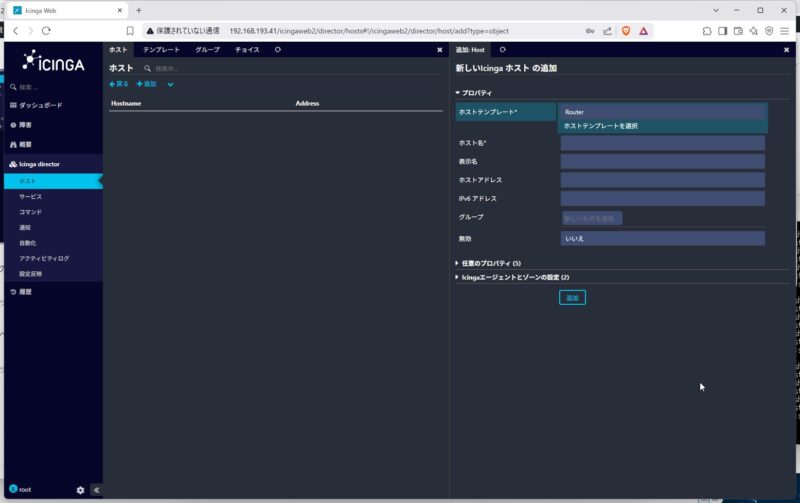Sort by Address column header
Image resolution: width=800 pixels, height=503 pixels.
point(307,104)
